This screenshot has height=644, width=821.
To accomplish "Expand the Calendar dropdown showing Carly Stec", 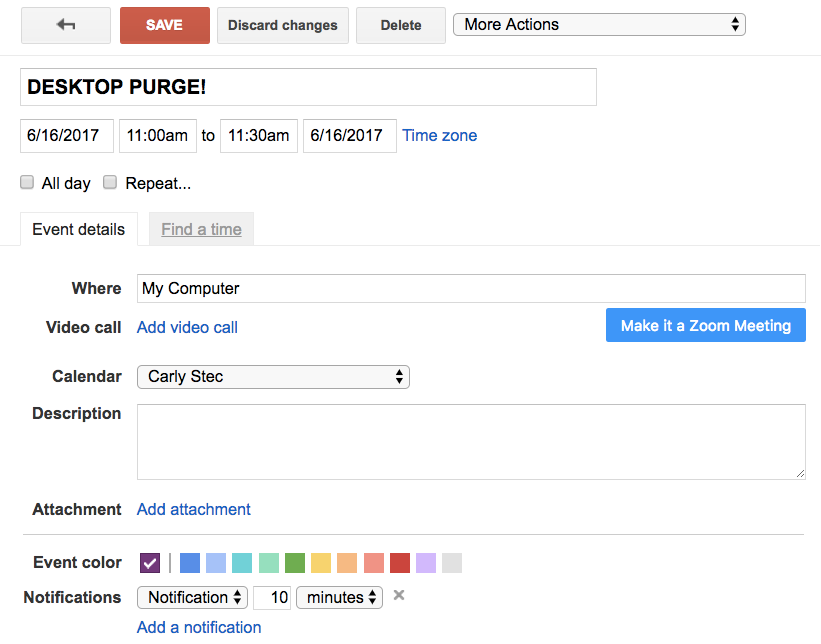I will (273, 377).
